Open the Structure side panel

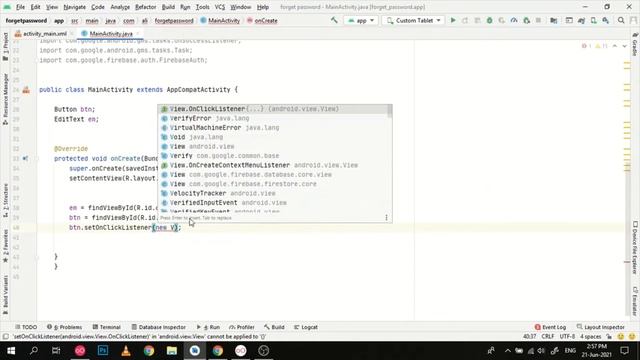pos(5,200)
